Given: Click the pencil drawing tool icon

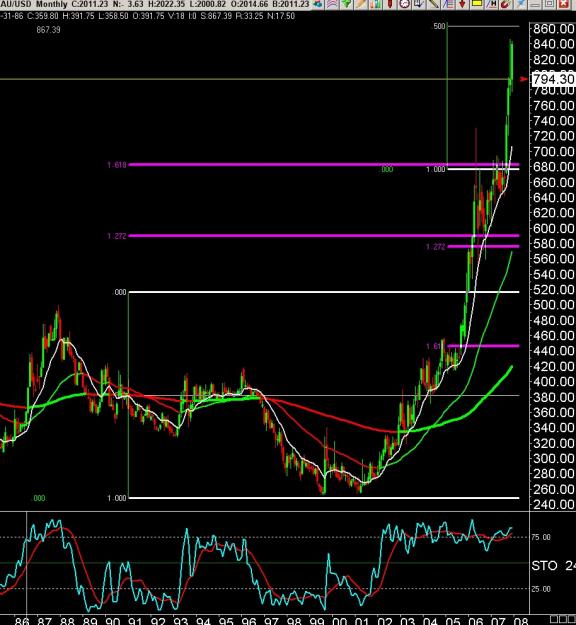Looking at the screenshot, I should [360, 4].
